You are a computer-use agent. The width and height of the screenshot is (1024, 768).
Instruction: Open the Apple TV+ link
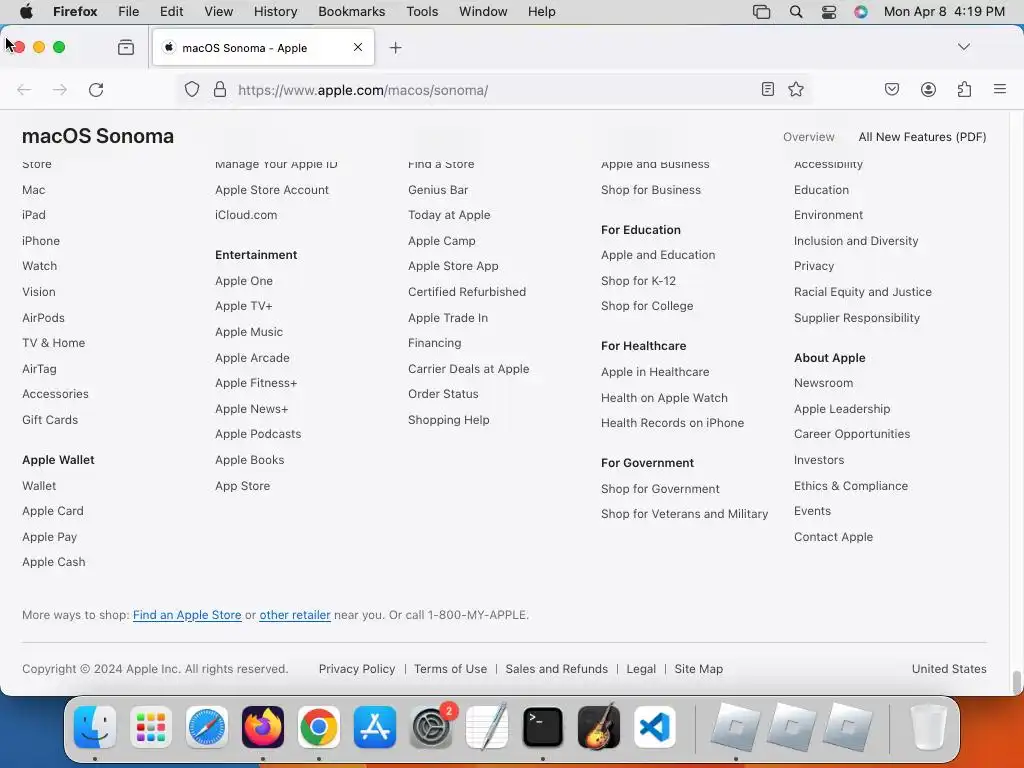pos(244,306)
